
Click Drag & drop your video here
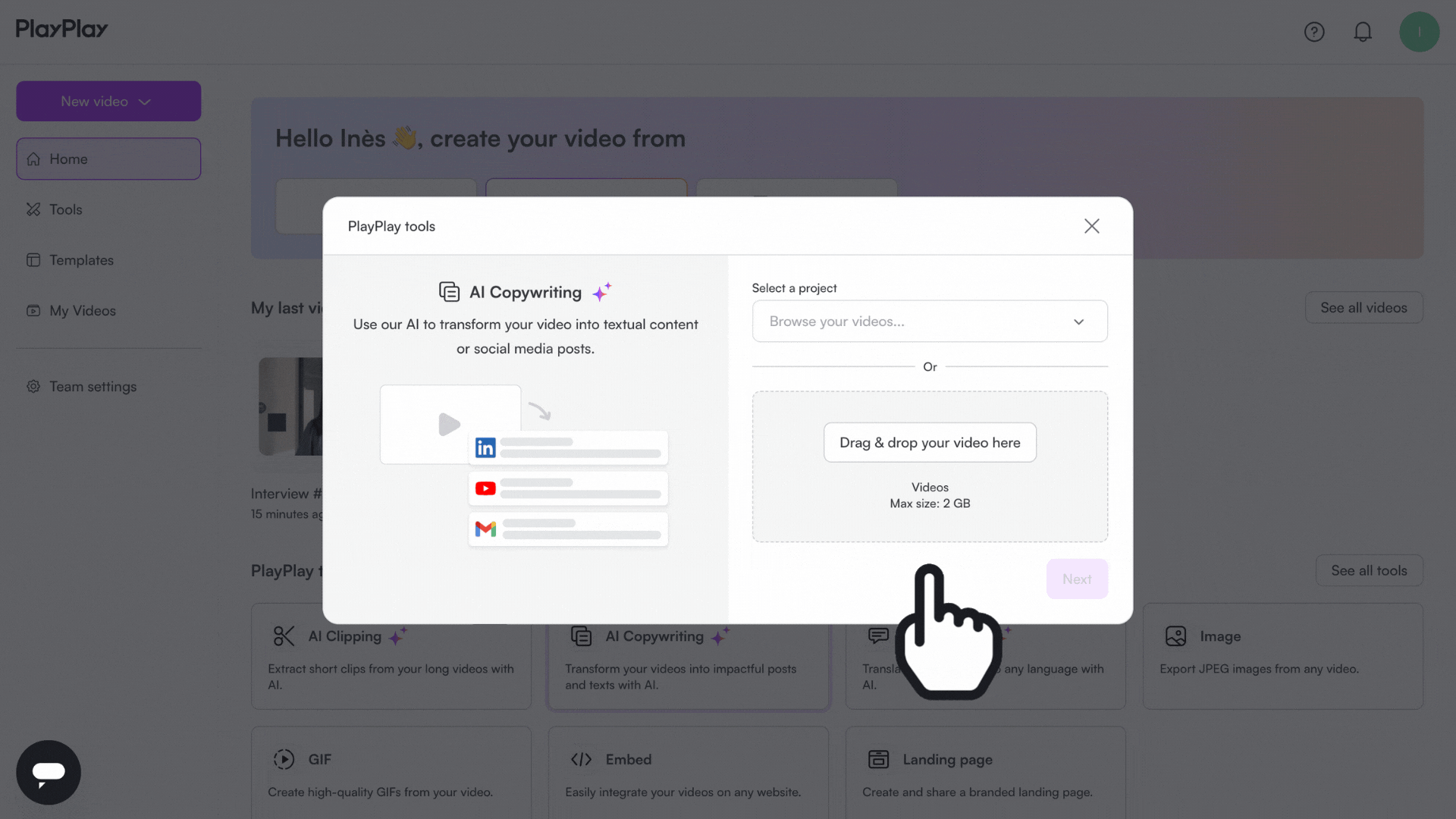click(930, 442)
